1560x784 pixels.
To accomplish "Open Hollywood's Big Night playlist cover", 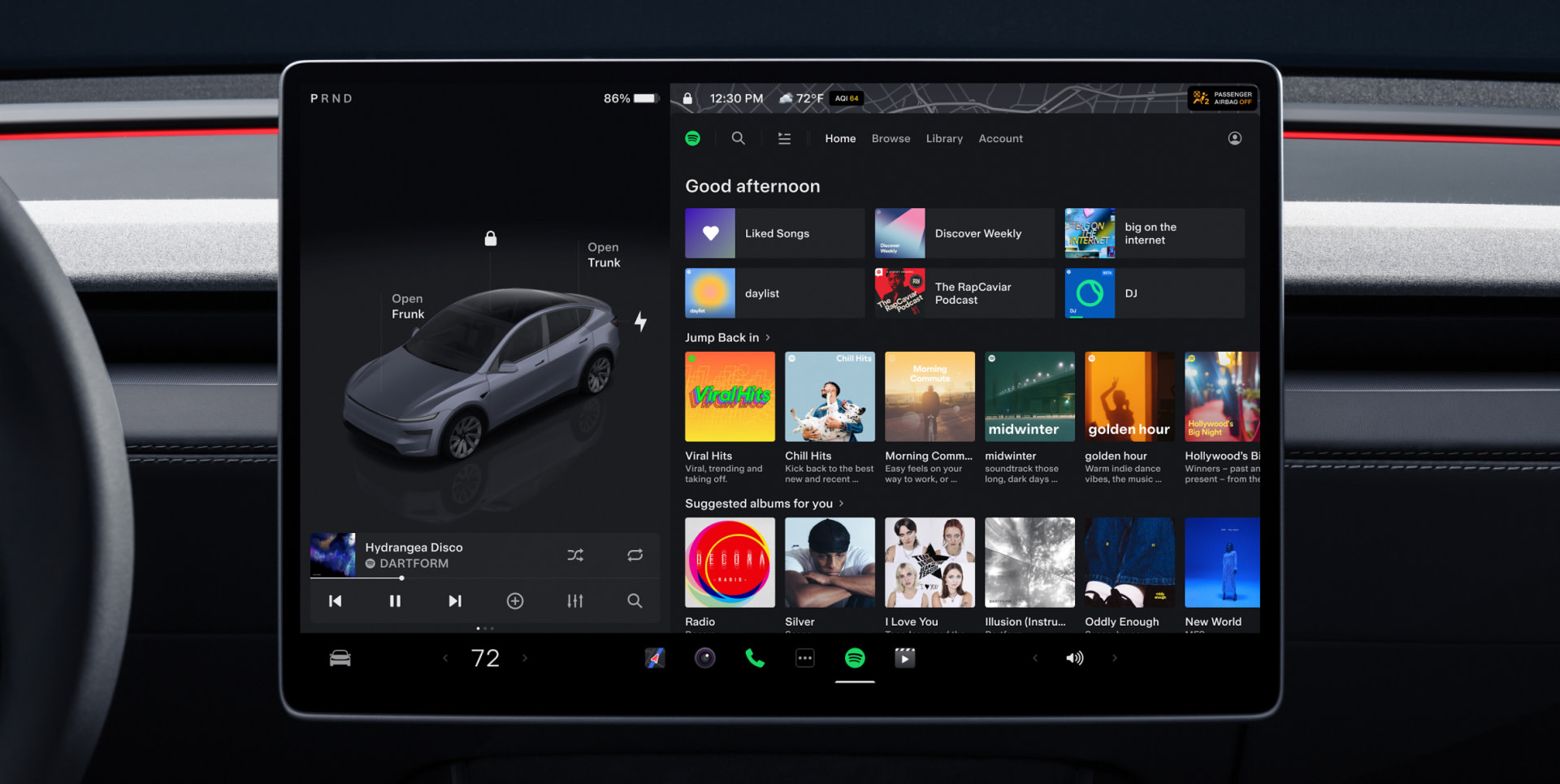I will coord(1222,396).
